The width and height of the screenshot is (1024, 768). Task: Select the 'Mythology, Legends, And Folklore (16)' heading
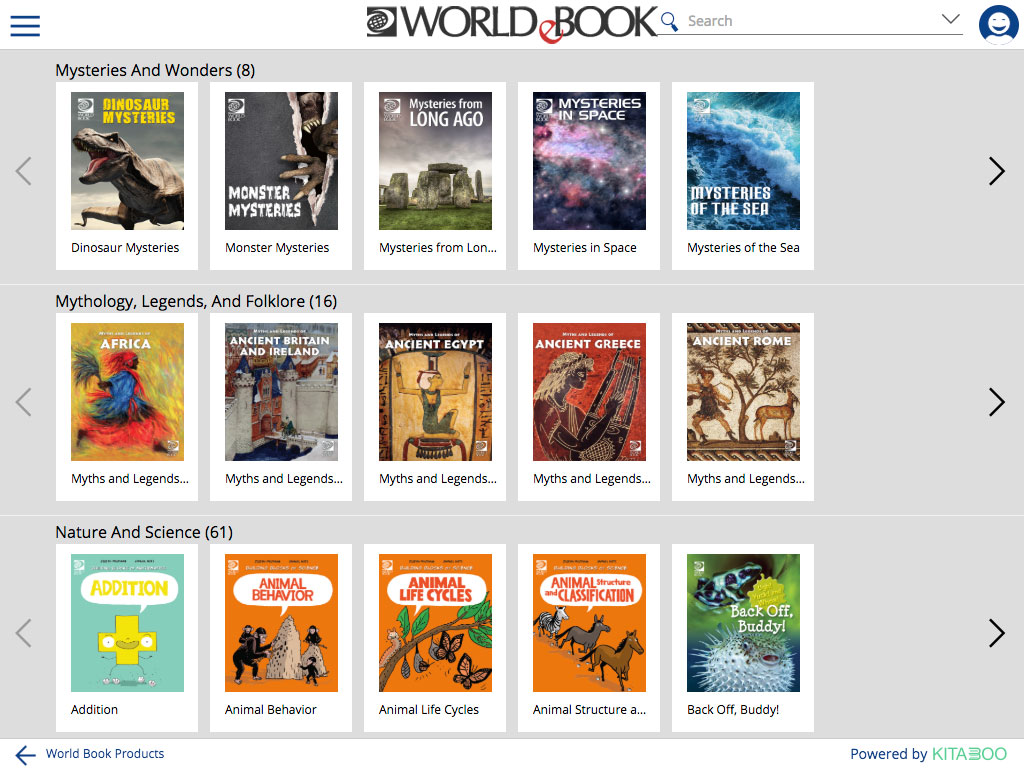pos(196,301)
